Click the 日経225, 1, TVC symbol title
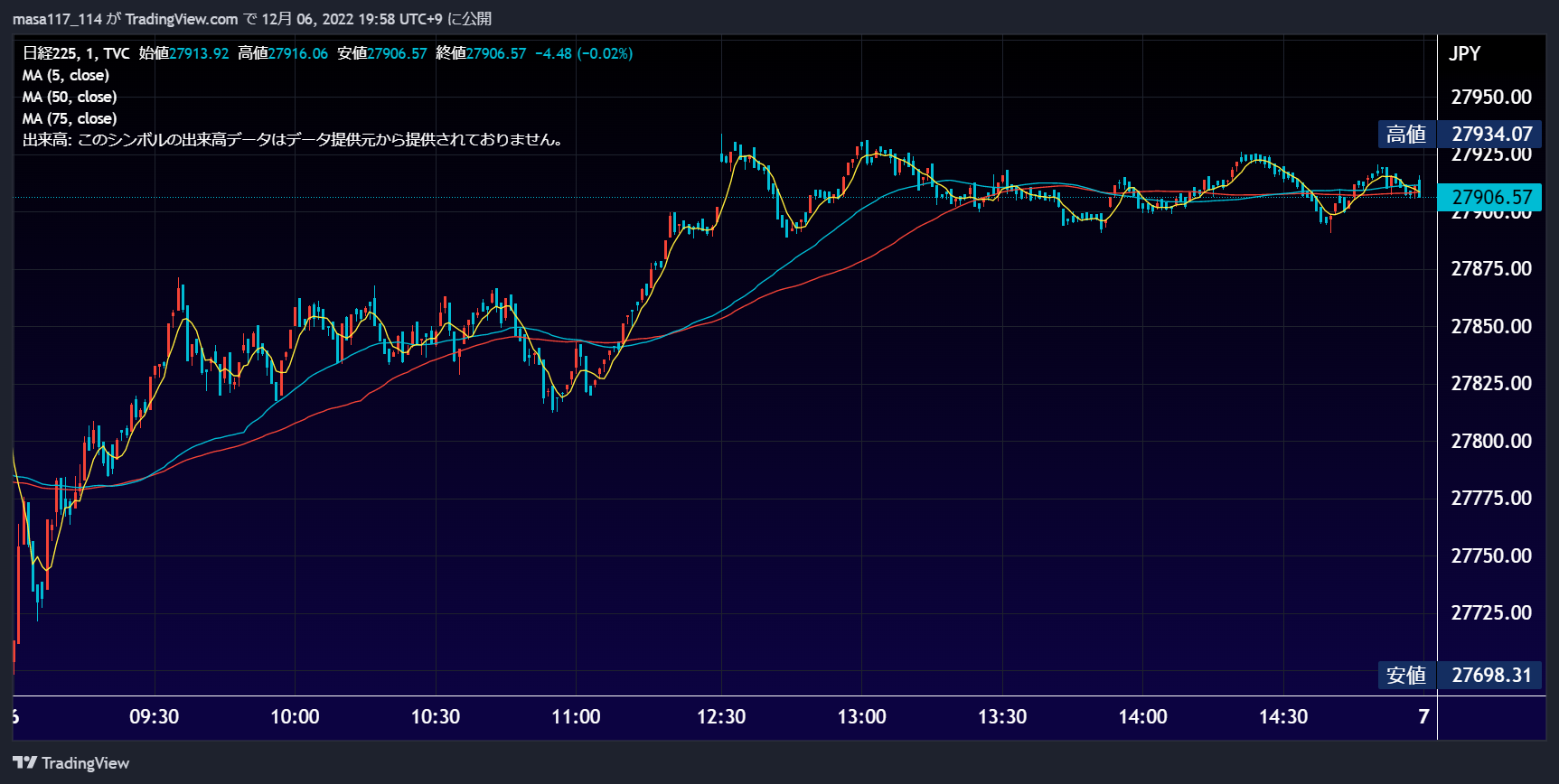The image size is (1559, 784). coord(76,53)
